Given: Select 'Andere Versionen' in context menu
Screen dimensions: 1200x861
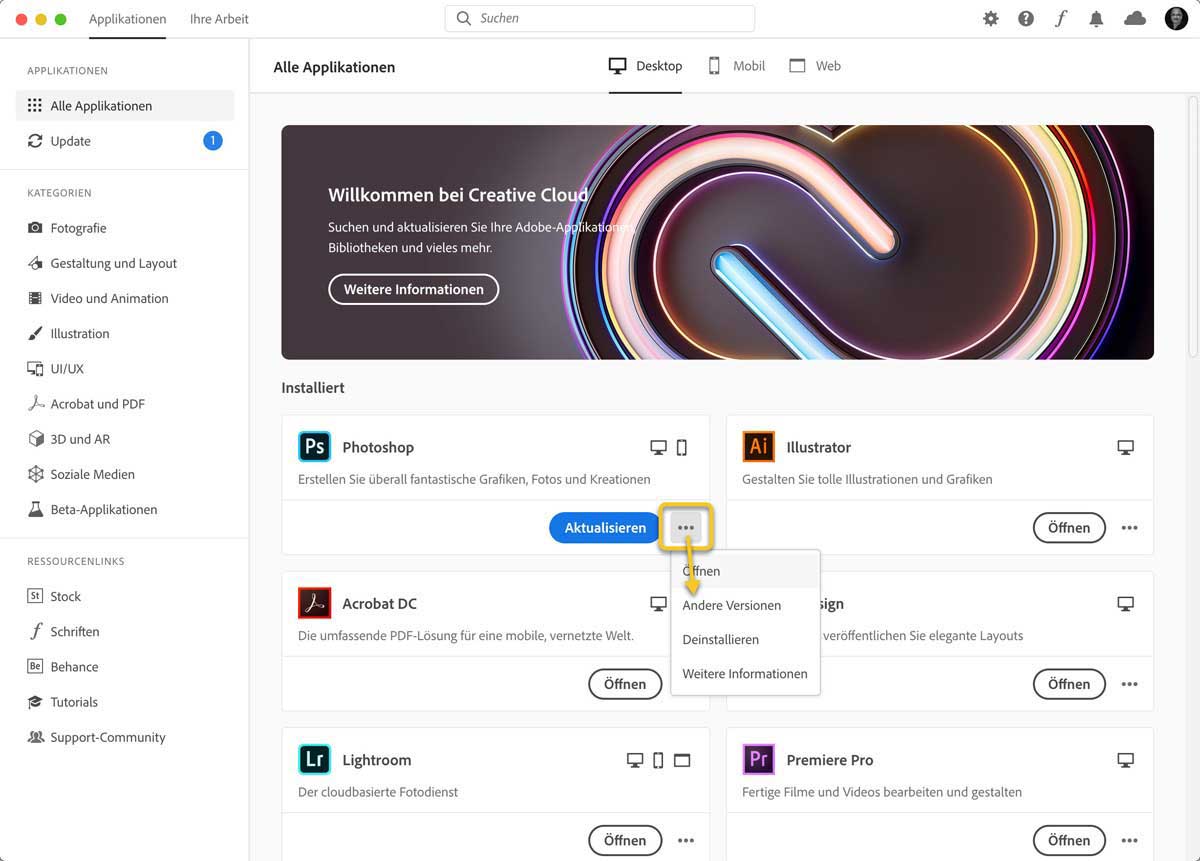Looking at the screenshot, I should click(732, 606).
